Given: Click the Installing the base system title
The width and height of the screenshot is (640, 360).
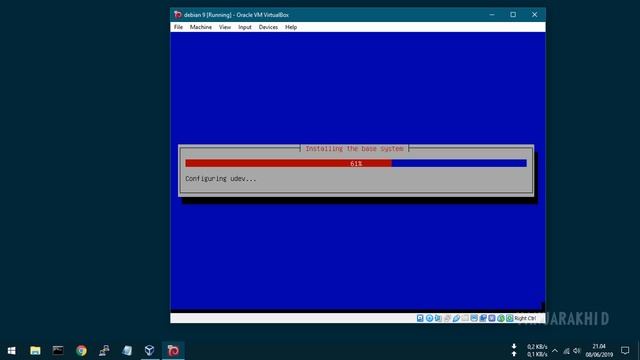Looking at the screenshot, I should point(354,149).
